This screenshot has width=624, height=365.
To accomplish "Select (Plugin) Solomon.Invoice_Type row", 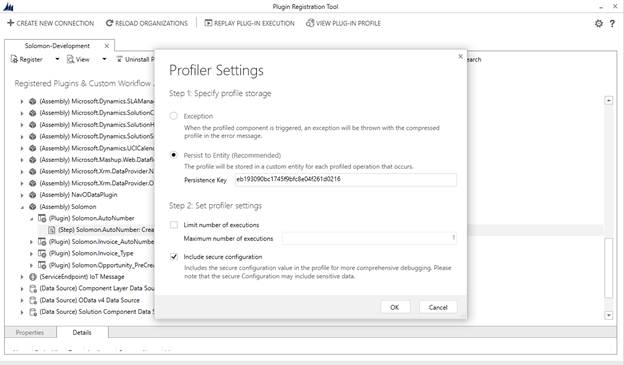I will click(x=91, y=253).
